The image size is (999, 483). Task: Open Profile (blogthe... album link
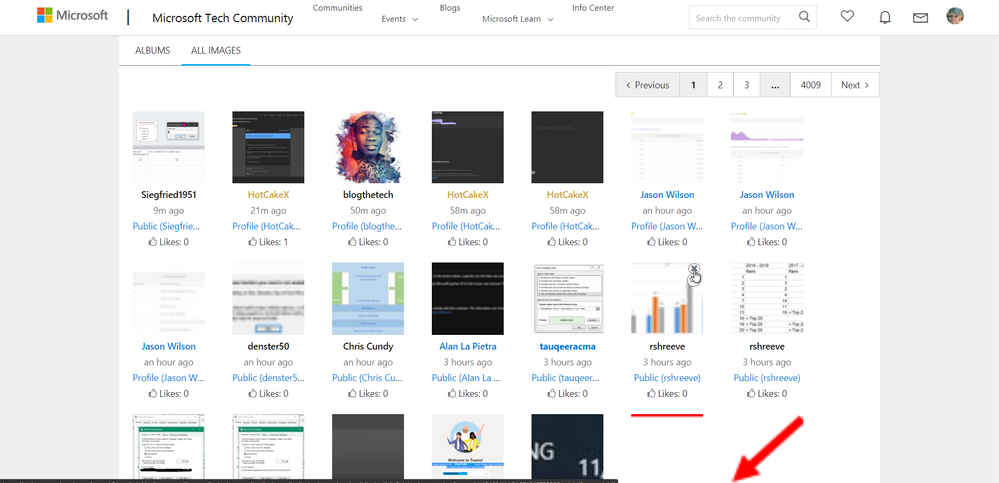coord(368,226)
